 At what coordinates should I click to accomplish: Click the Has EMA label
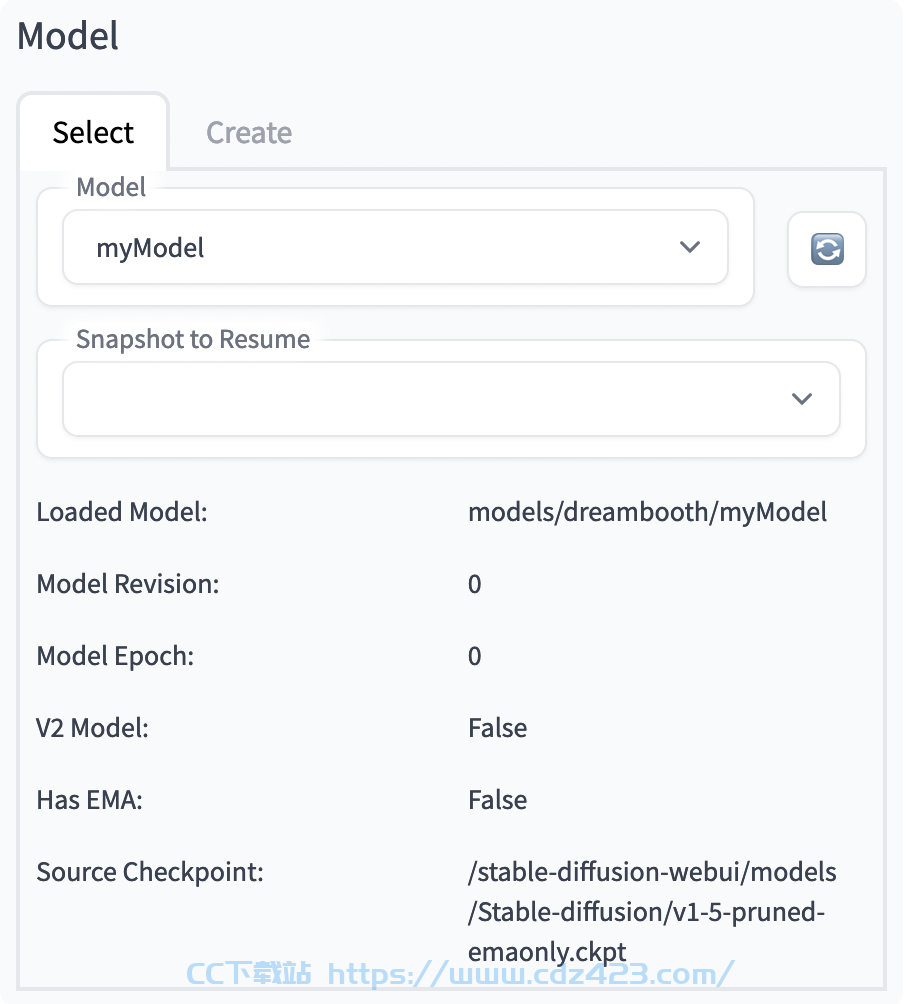click(x=90, y=800)
